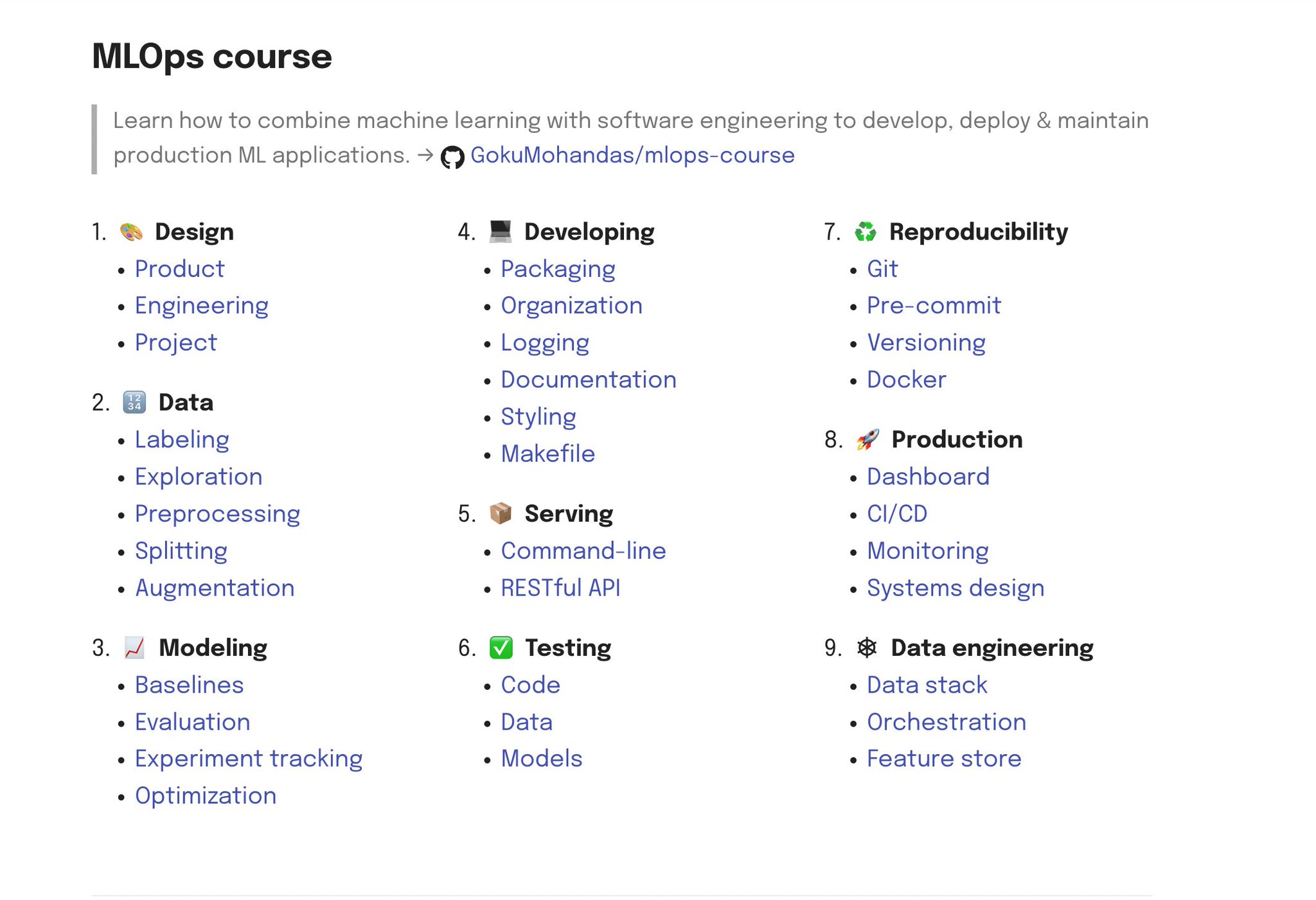This screenshot has height=900, width=1316.
Task: Click the checkmark icon beside Testing
Action: pos(501,648)
